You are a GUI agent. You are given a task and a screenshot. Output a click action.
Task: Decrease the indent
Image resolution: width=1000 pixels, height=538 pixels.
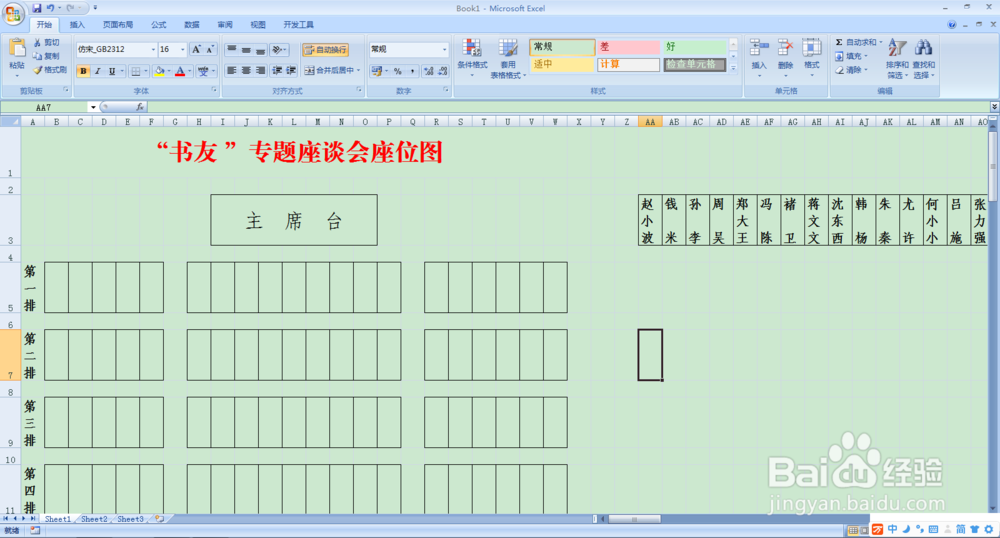[x=277, y=70]
